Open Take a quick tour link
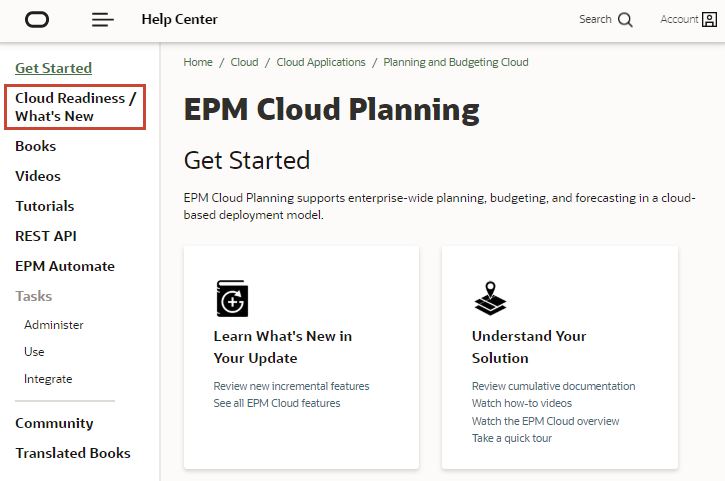 [x=511, y=438]
